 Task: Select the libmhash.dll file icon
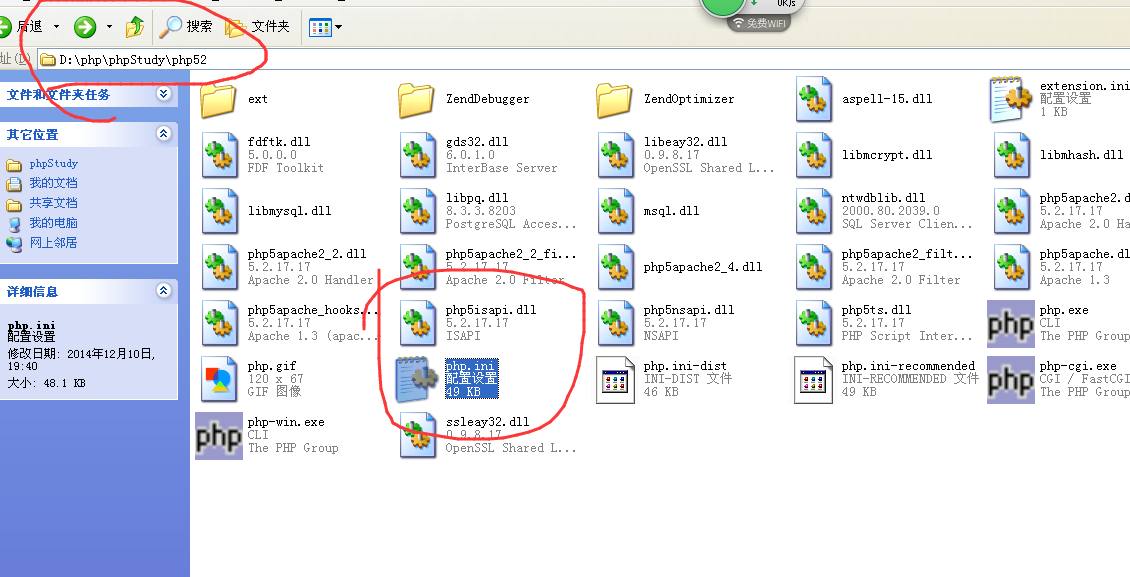[x=1013, y=155]
